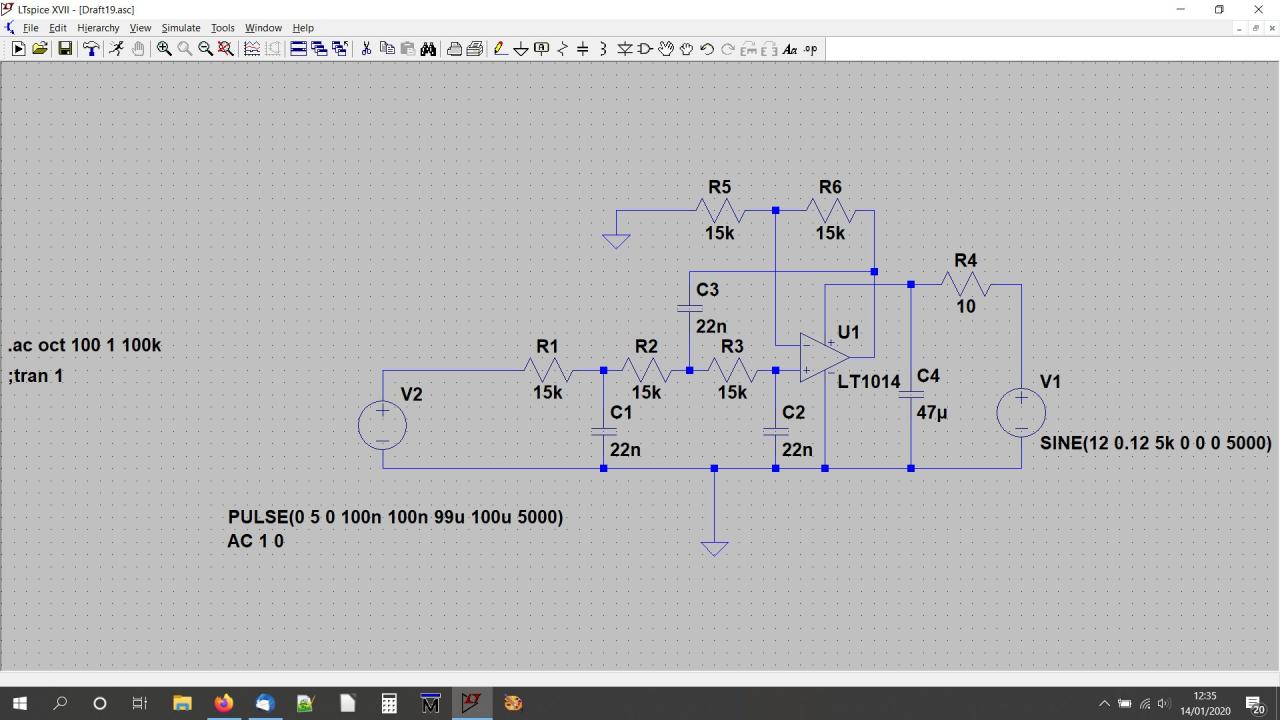Open the Control Panel hammer icon
1280x720 pixels.
click(91, 49)
